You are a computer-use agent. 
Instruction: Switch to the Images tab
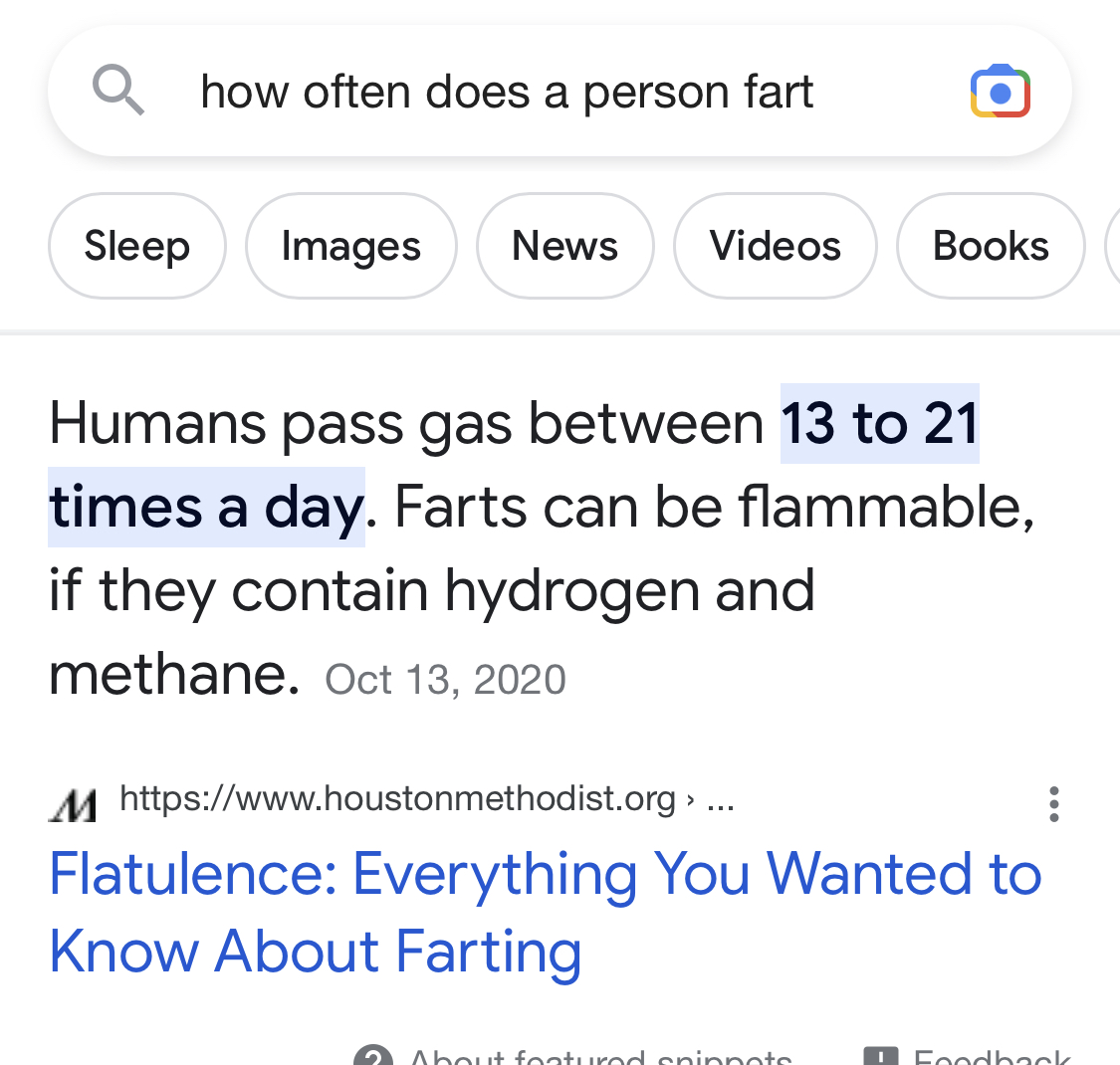(x=350, y=246)
